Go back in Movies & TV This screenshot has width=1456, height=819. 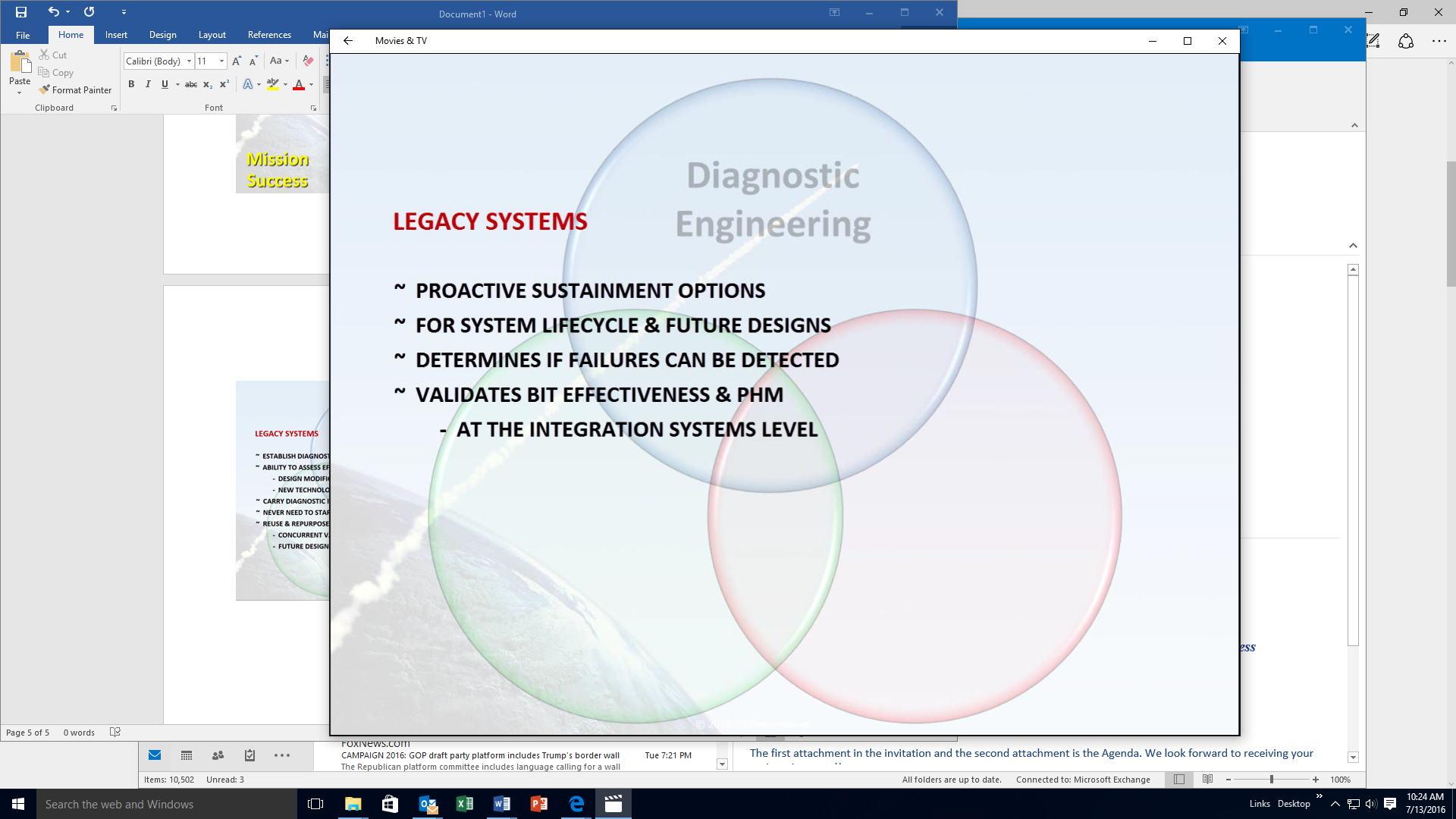pyautogui.click(x=348, y=41)
